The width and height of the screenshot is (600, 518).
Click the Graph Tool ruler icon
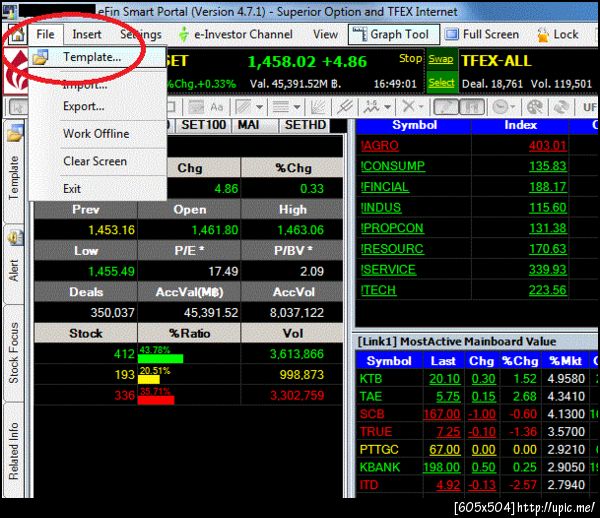tap(360, 34)
